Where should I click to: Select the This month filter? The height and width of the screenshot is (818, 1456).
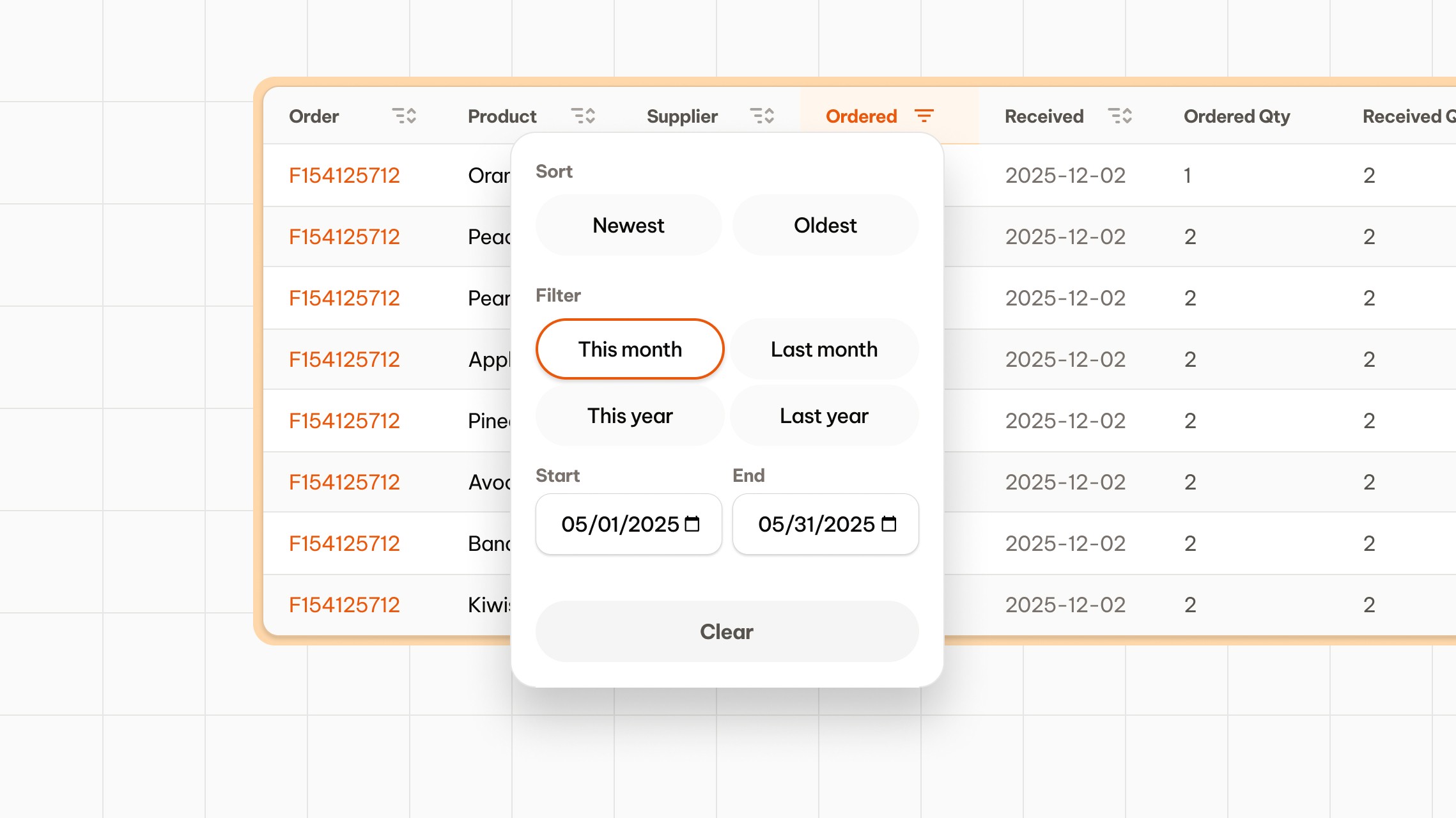pos(630,349)
